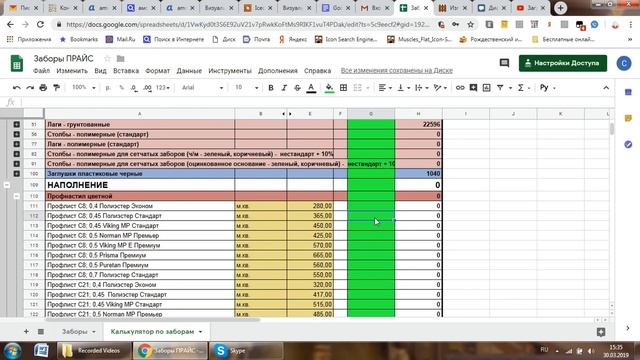Bookmark this page with star icon
This screenshot has width=640, height=360.
[x=470, y=24]
